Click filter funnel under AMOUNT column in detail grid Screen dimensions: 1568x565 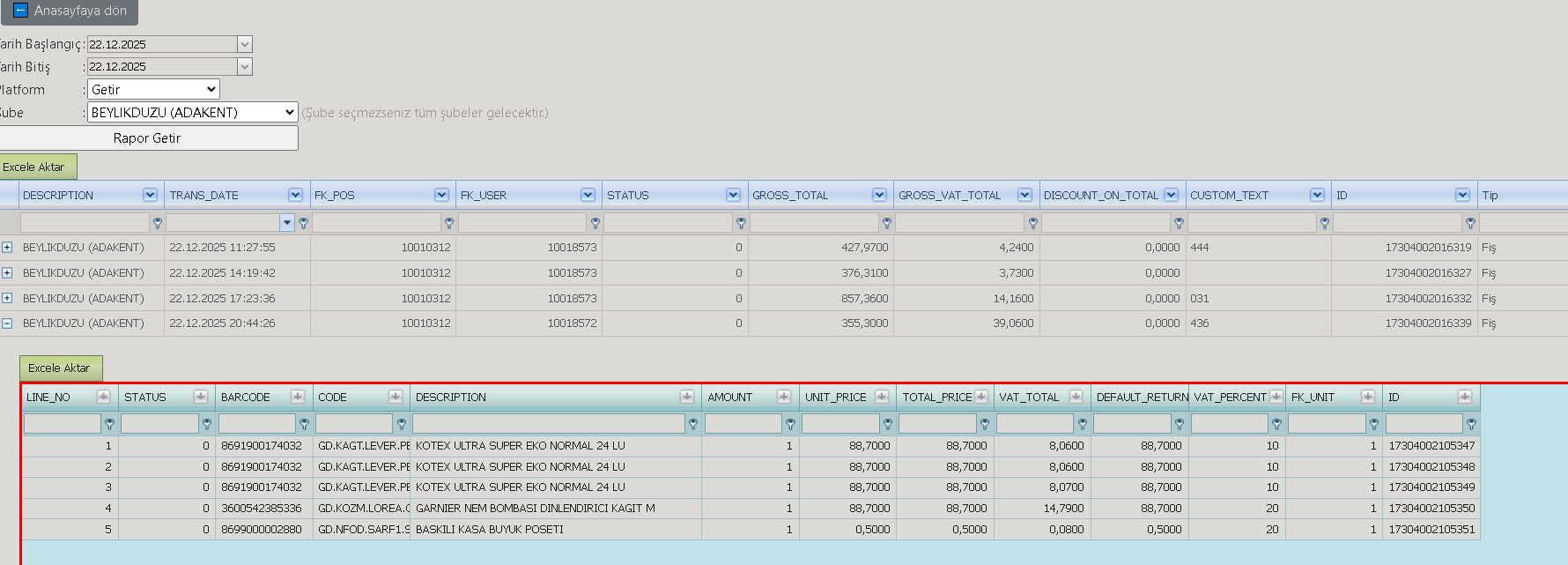pyautogui.click(x=790, y=424)
